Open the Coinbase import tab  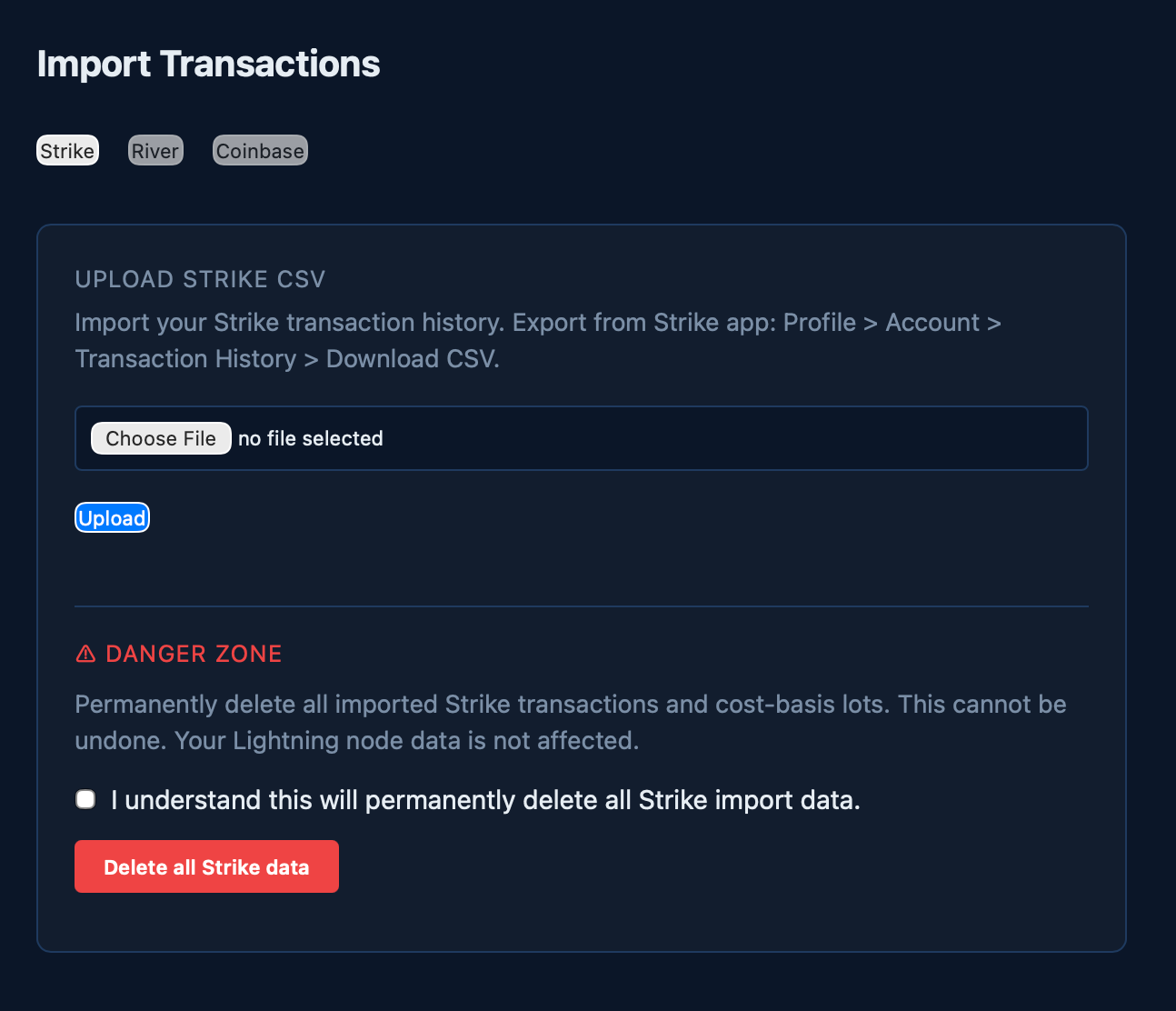pyautogui.click(x=260, y=151)
